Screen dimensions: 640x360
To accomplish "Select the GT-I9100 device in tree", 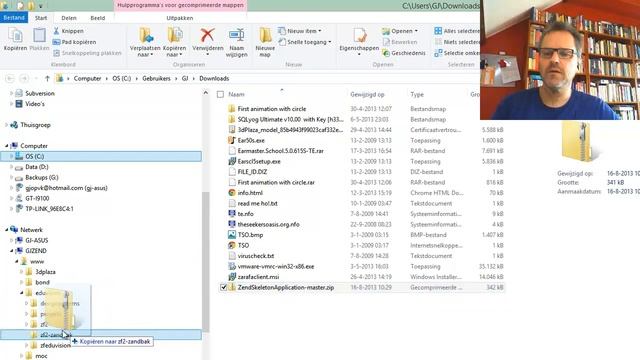I will (x=37, y=198).
